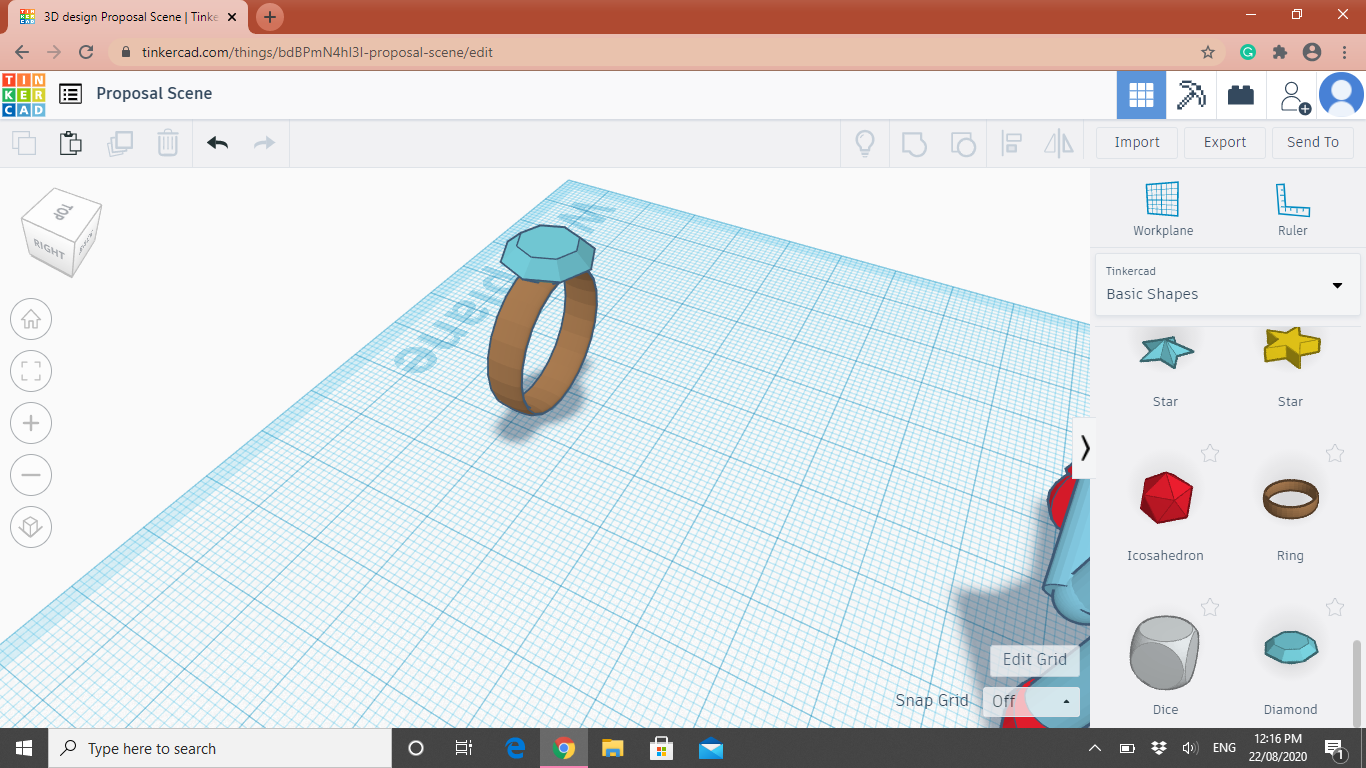Open a new browser tab

(270, 17)
